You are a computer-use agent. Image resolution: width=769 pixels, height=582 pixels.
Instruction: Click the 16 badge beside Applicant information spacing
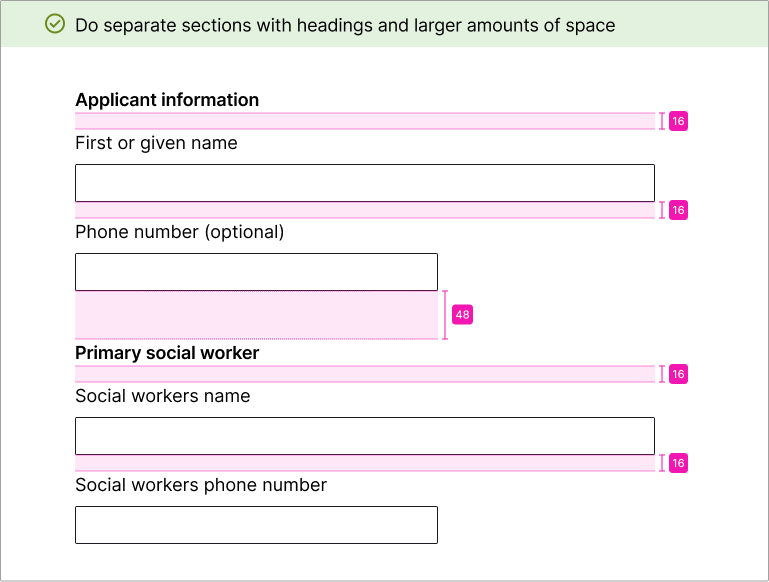[678, 121]
